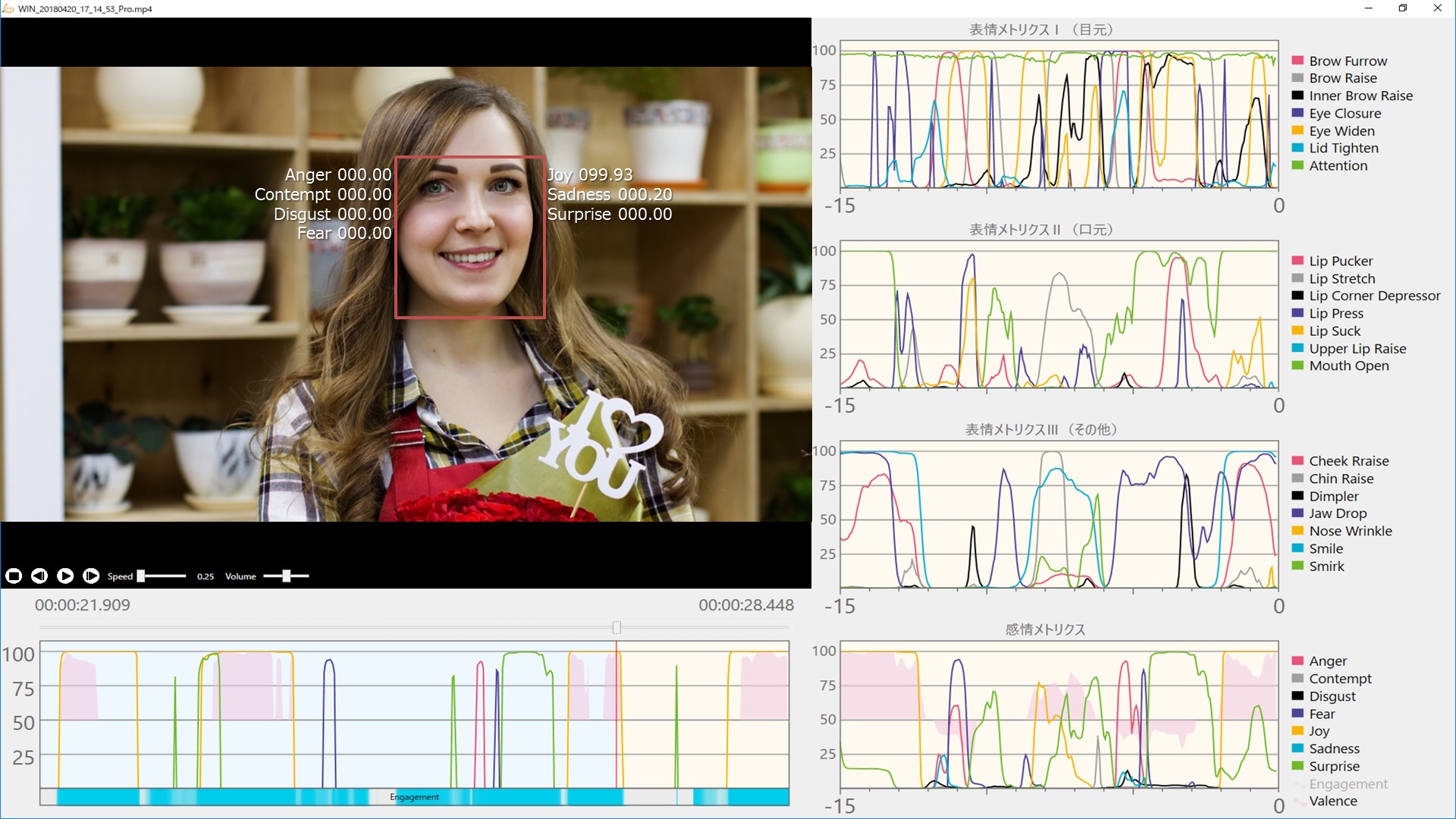Click the step-backward frame icon
This screenshot has width=1456, height=819.
[39, 576]
